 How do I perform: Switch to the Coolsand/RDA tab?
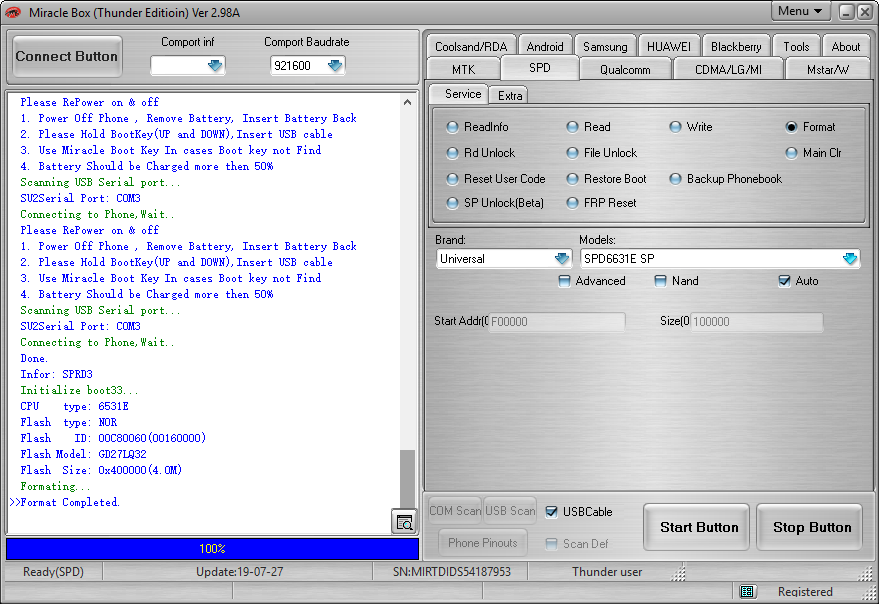[471, 47]
